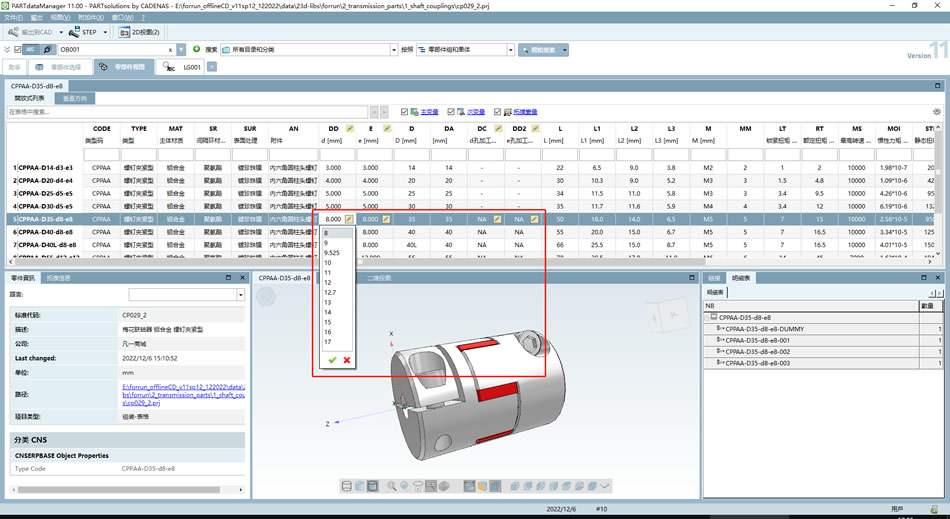Open the parts-and-assemblies filter dropdown
The height and width of the screenshot is (519, 950).
pyautogui.click(x=511, y=50)
